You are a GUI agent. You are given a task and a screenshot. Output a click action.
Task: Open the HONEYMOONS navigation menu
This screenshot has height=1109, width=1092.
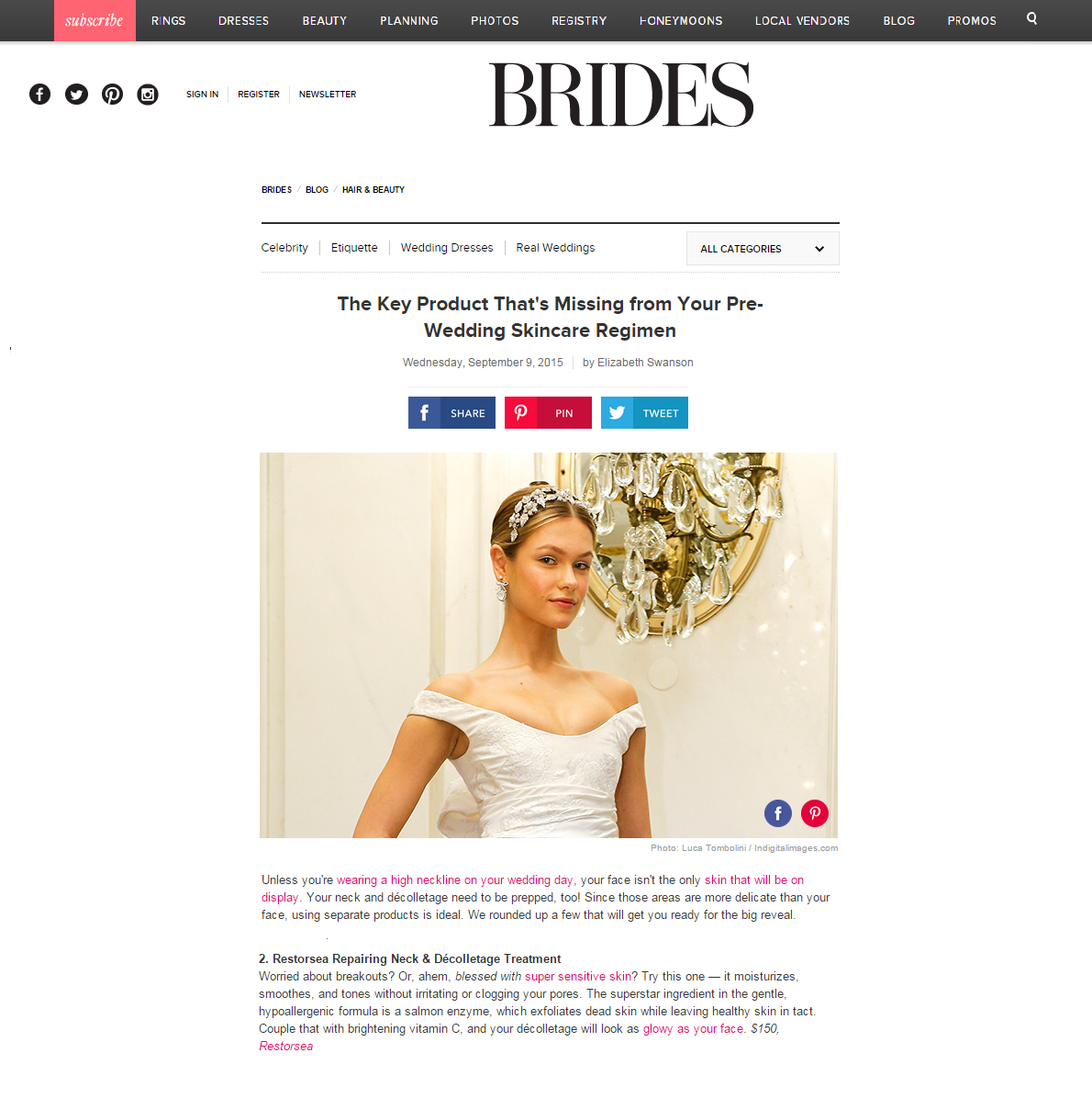tap(681, 20)
